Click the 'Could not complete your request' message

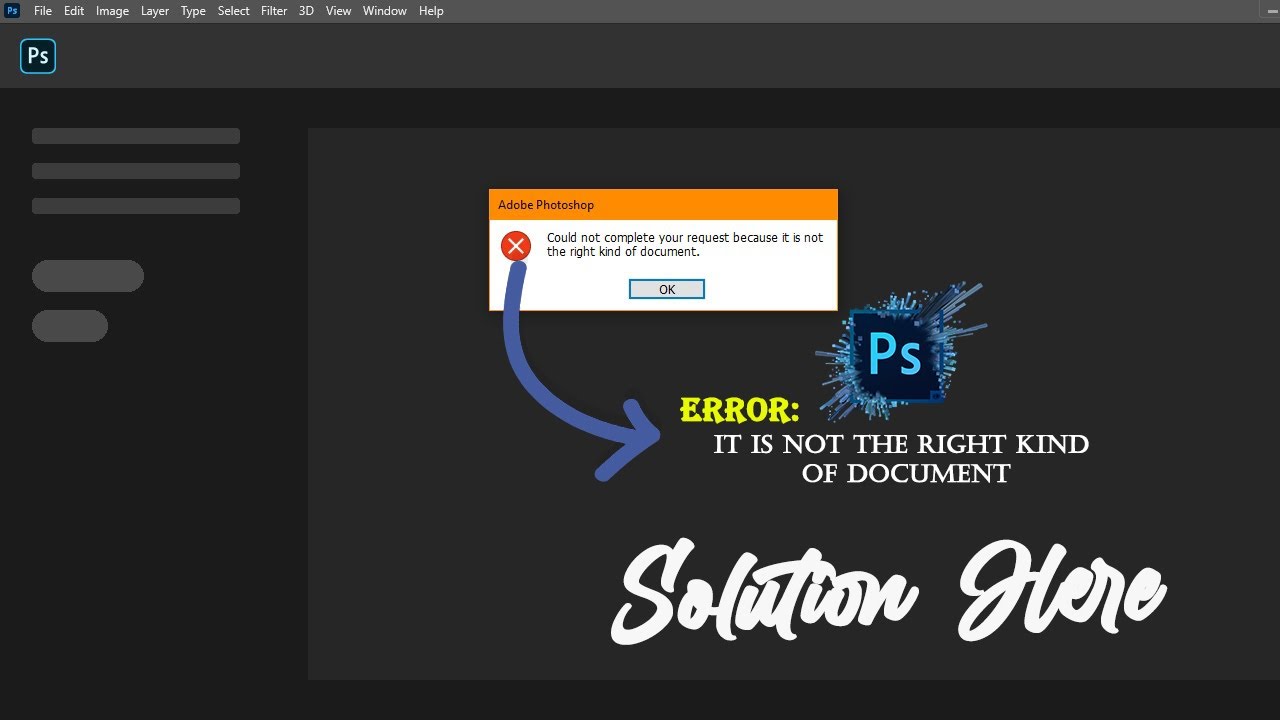(x=685, y=245)
